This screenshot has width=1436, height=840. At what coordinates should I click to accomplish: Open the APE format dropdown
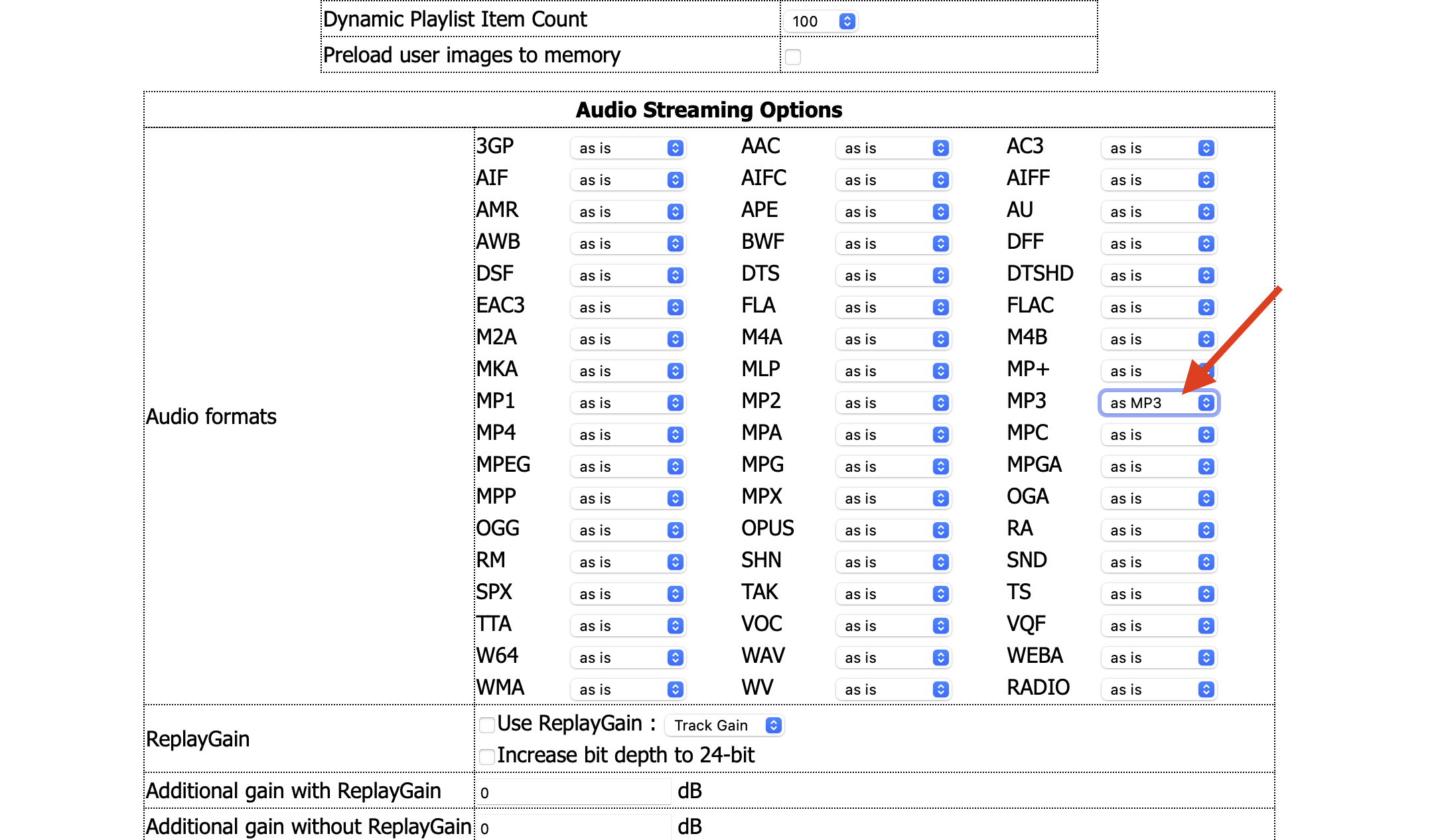893,212
